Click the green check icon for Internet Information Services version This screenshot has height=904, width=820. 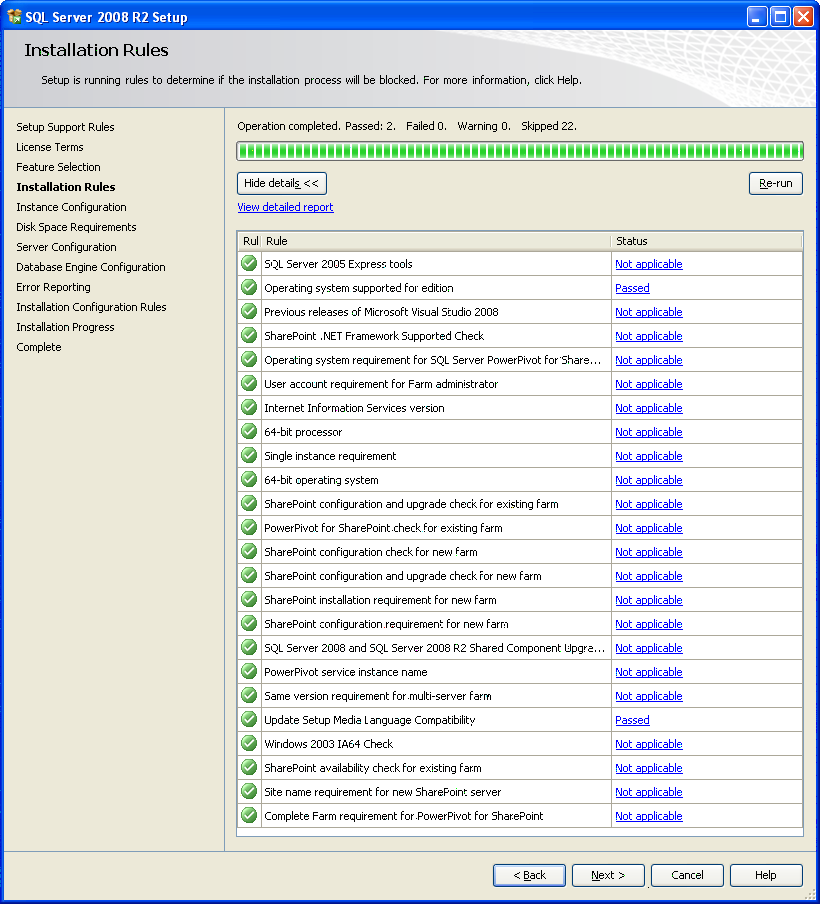(249, 408)
